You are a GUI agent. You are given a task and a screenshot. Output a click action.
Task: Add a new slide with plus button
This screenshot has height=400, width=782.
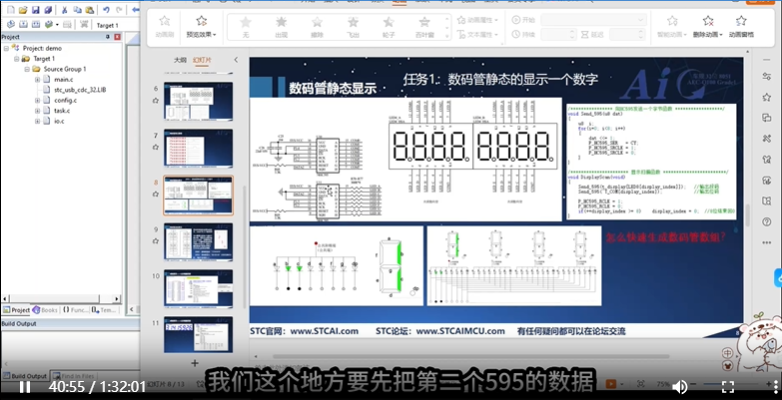tap(195, 363)
